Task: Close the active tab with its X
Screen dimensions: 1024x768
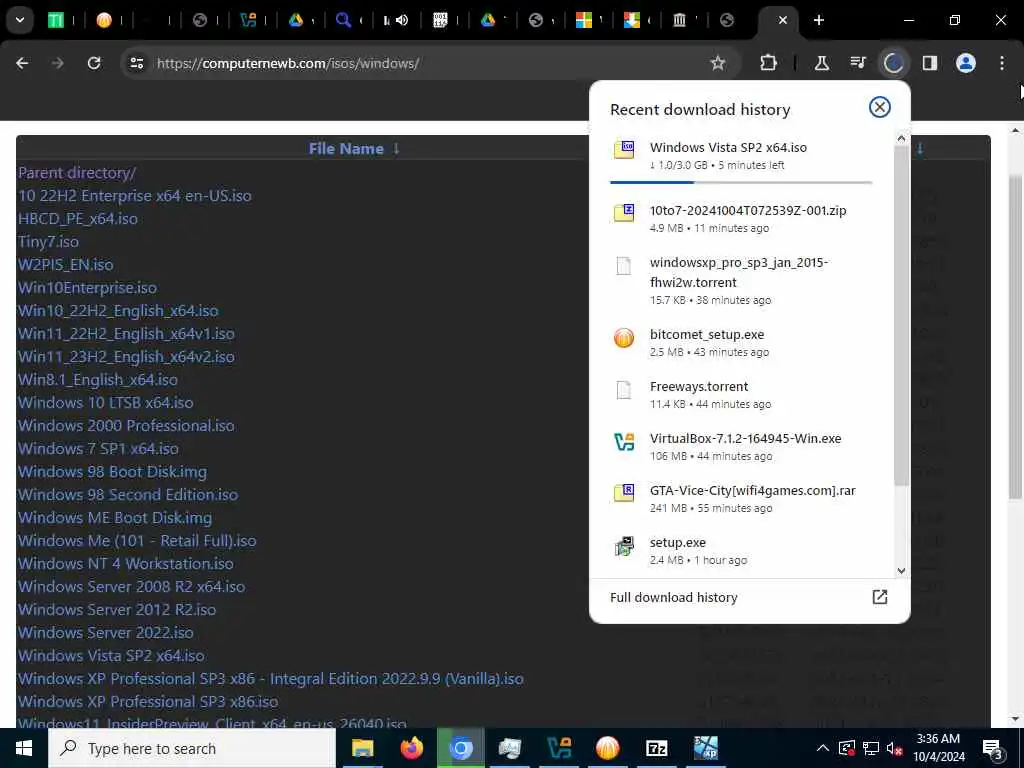Action: click(782, 20)
